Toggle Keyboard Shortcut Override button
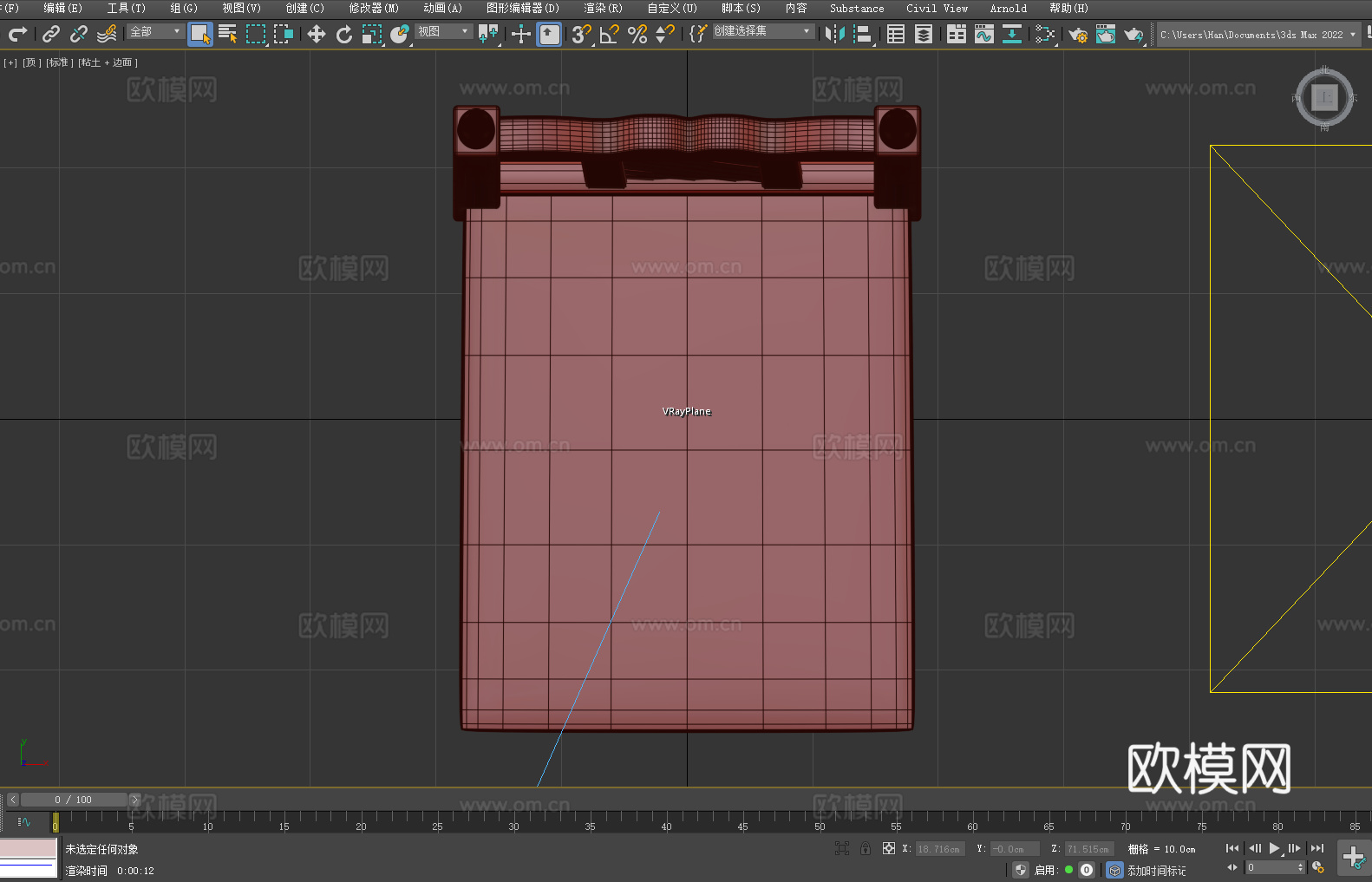 pyautogui.click(x=549, y=34)
